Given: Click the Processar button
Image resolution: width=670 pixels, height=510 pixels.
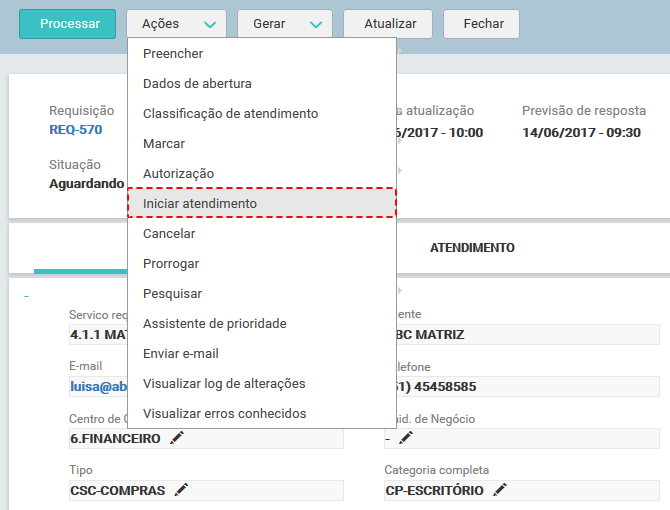Looking at the screenshot, I should 68,24.
